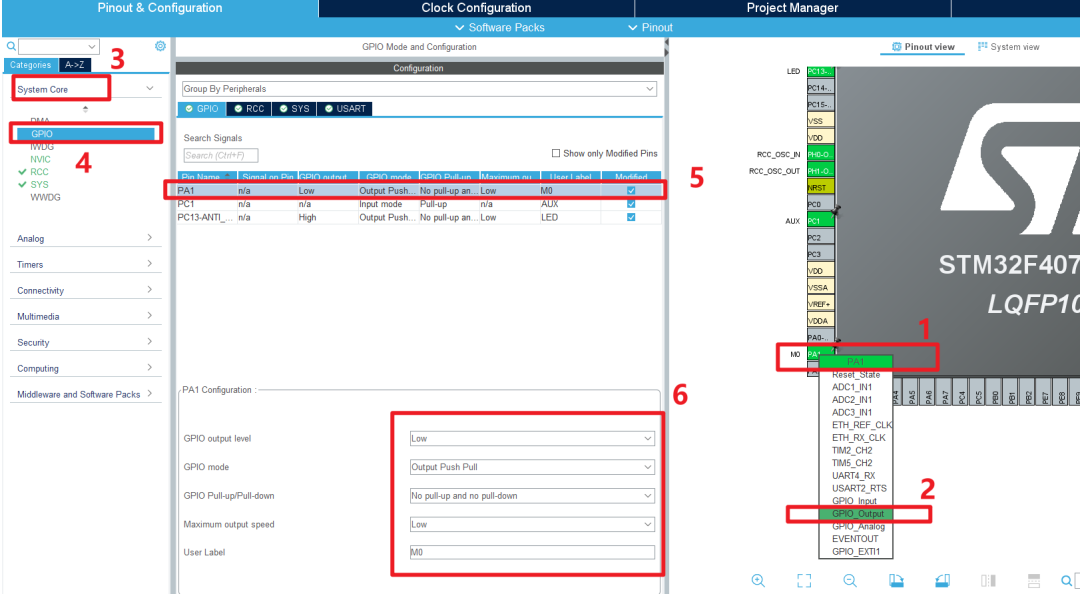The image size is (1080, 594).
Task: Click the Search Signals input field
Action: pos(221,155)
